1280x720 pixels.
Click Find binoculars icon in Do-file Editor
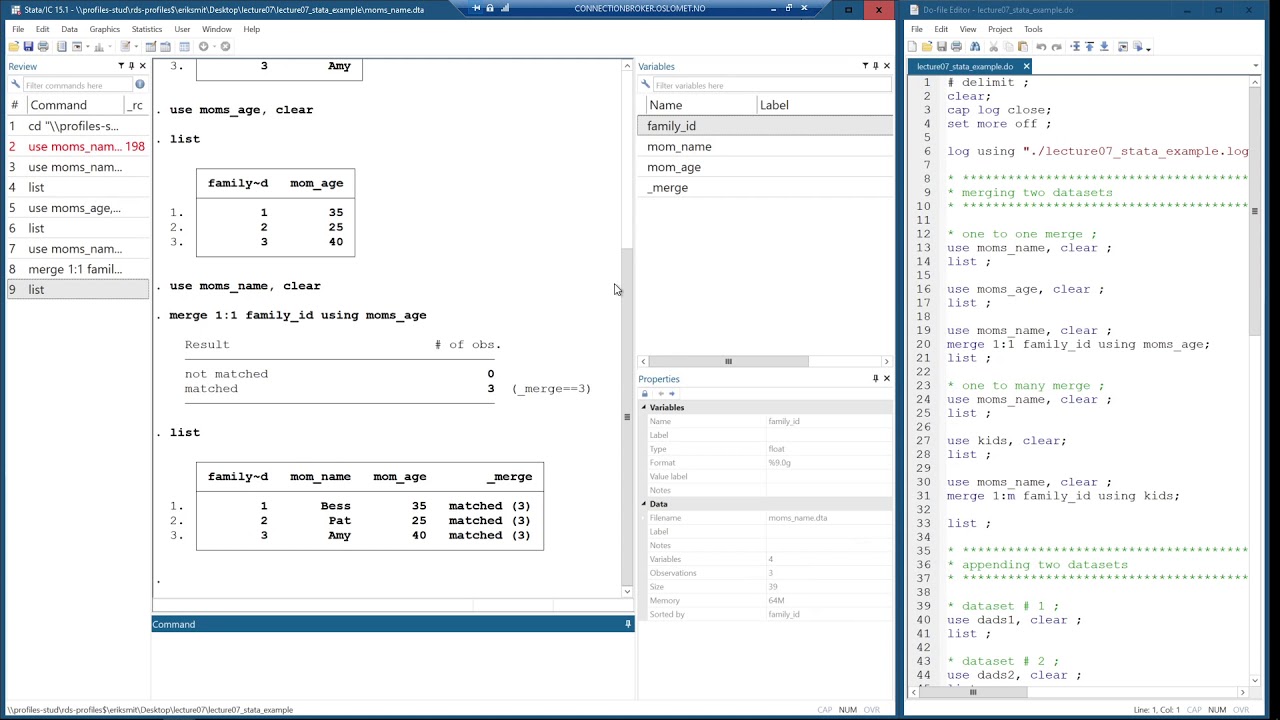pos(975,46)
